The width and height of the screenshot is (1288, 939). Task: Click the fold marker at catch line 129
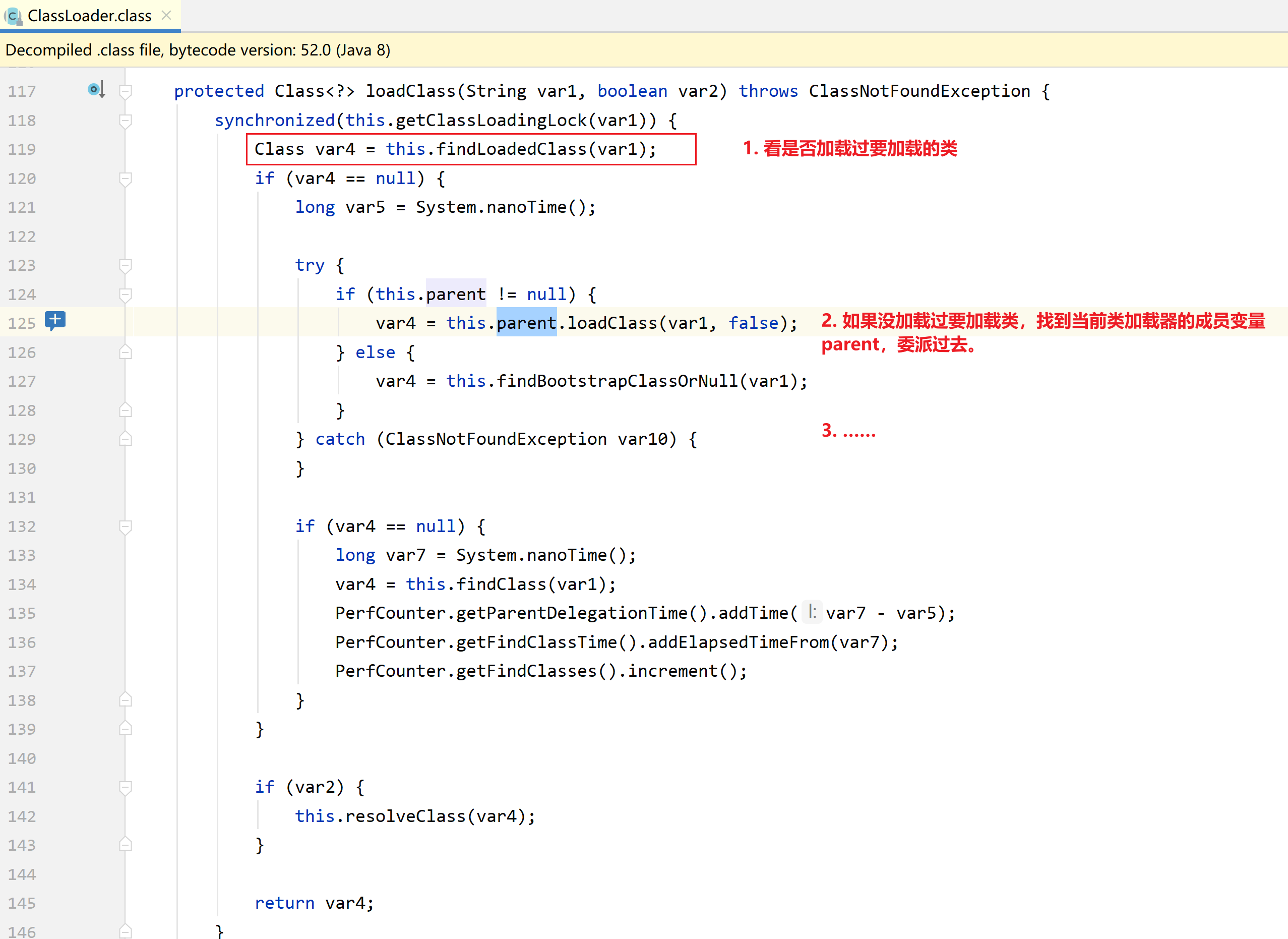click(x=126, y=439)
